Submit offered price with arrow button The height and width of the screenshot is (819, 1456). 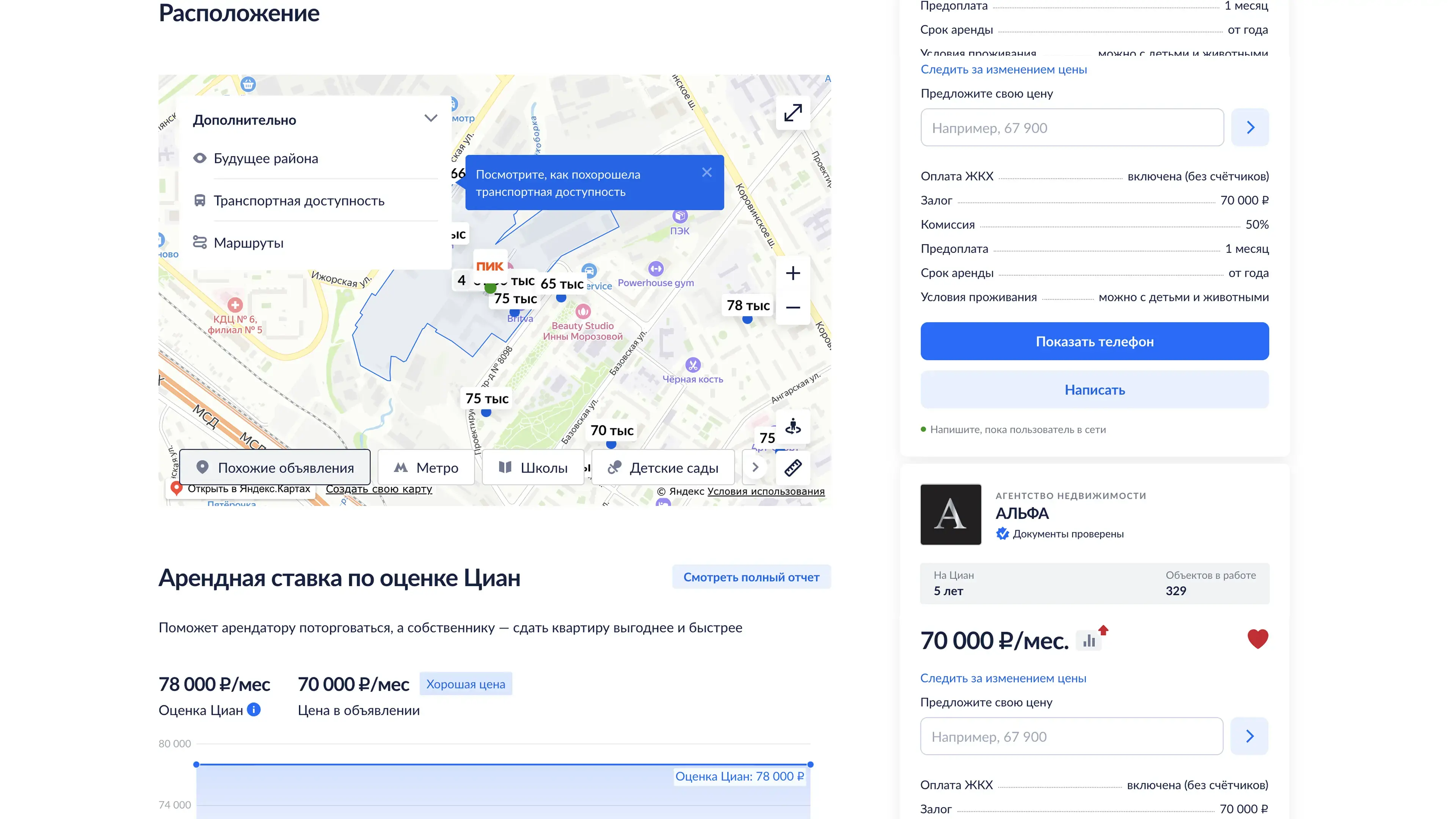pyautogui.click(x=1250, y=128)
